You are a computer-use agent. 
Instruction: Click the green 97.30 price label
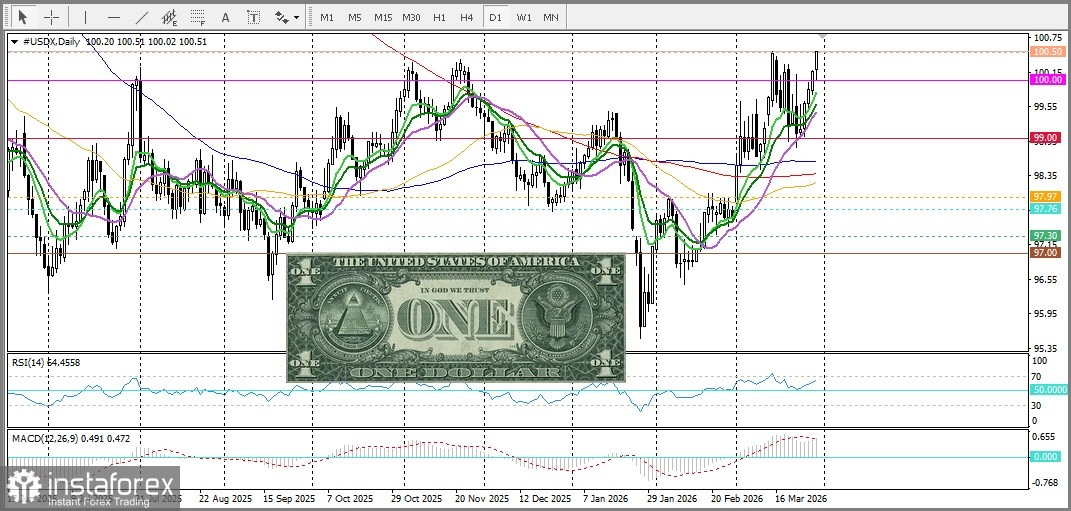(x=1046, y=235)
